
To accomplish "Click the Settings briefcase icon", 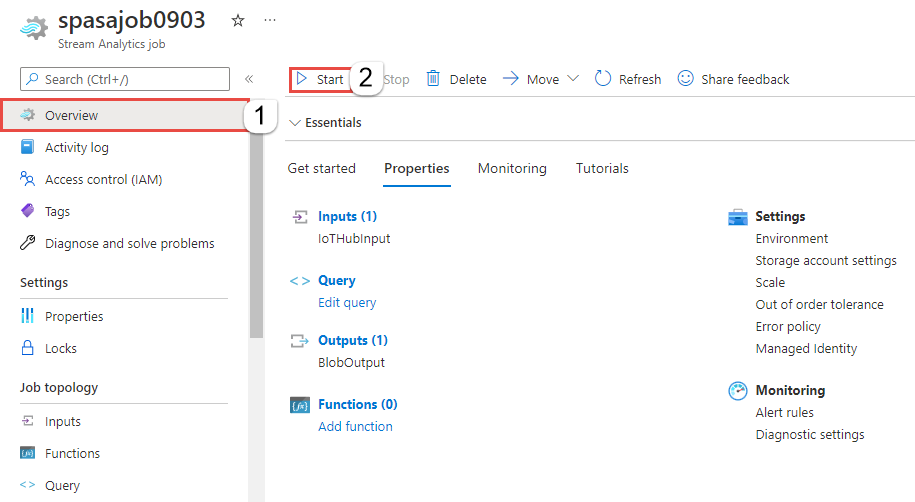I will (738, 217).
